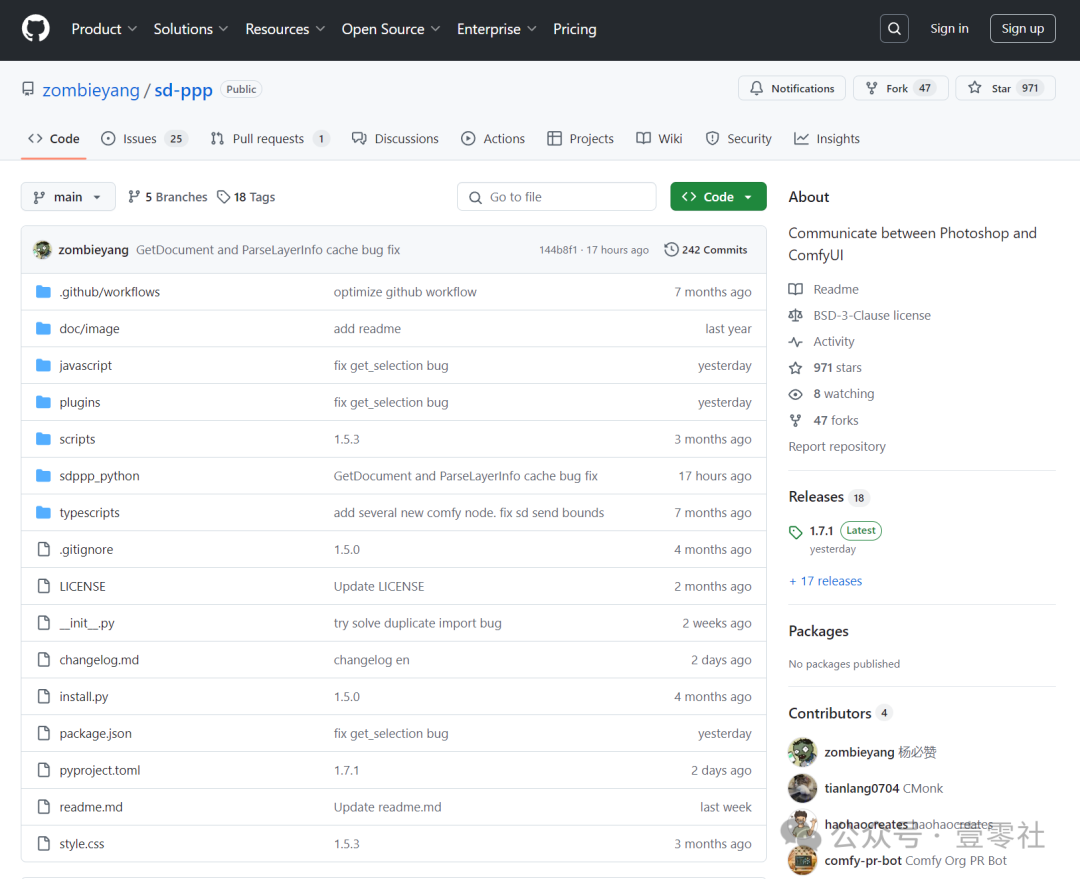
Task: Click the bell icon in Notifications
Action: pos(756,88)
